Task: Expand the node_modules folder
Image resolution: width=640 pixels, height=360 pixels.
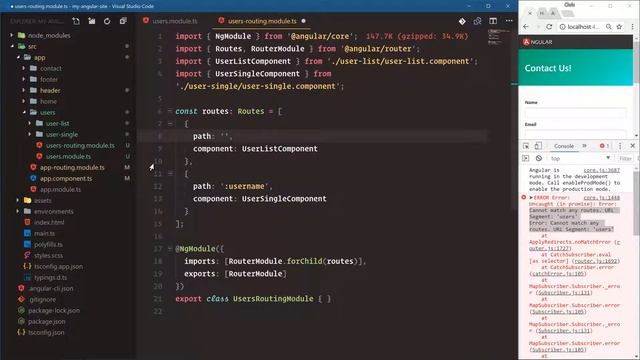Action: pyautogui.click(x=12, y=36)
